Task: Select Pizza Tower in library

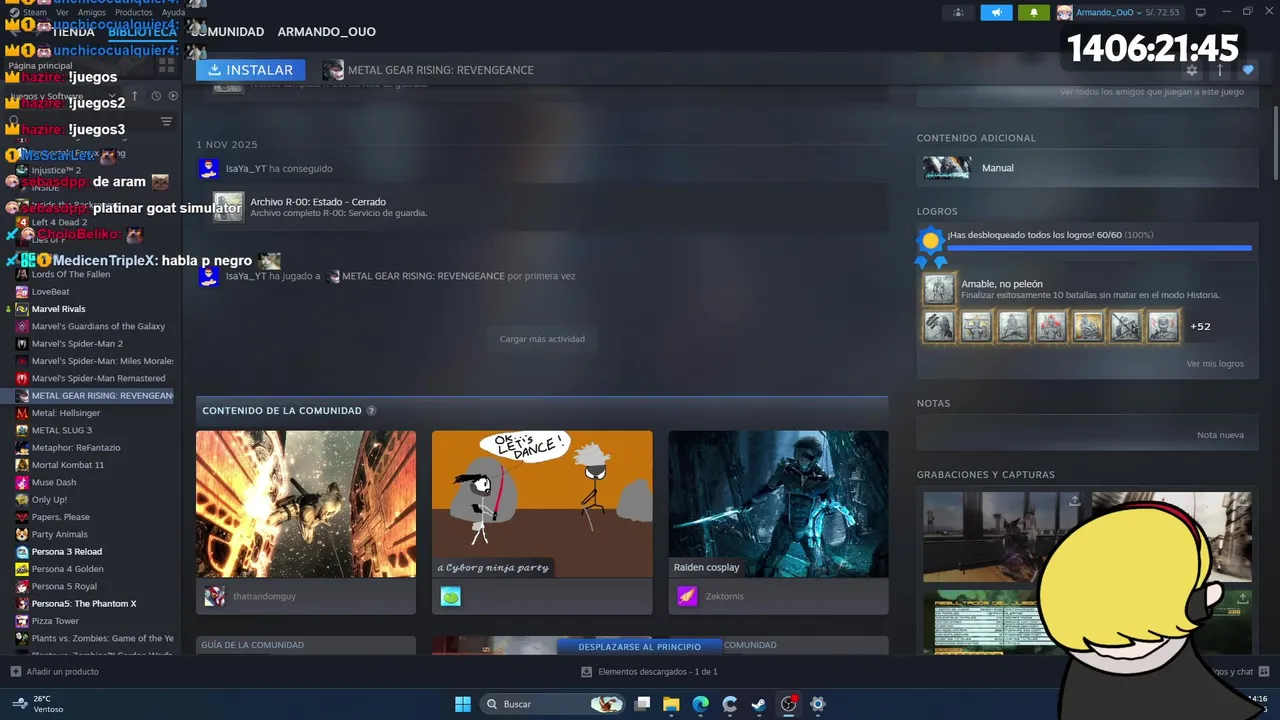Action: (x=55, y=621)
